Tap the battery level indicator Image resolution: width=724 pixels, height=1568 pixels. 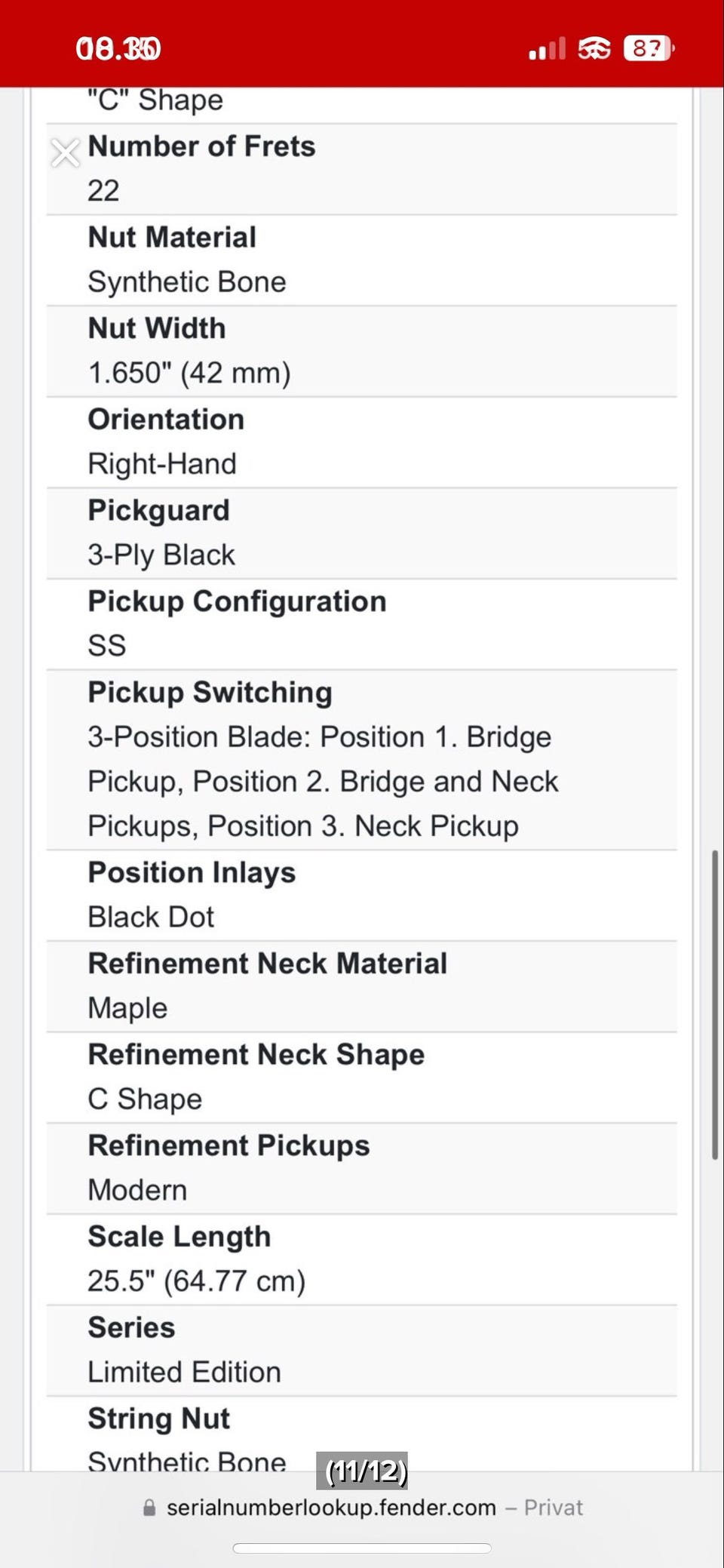coord(649,50)
